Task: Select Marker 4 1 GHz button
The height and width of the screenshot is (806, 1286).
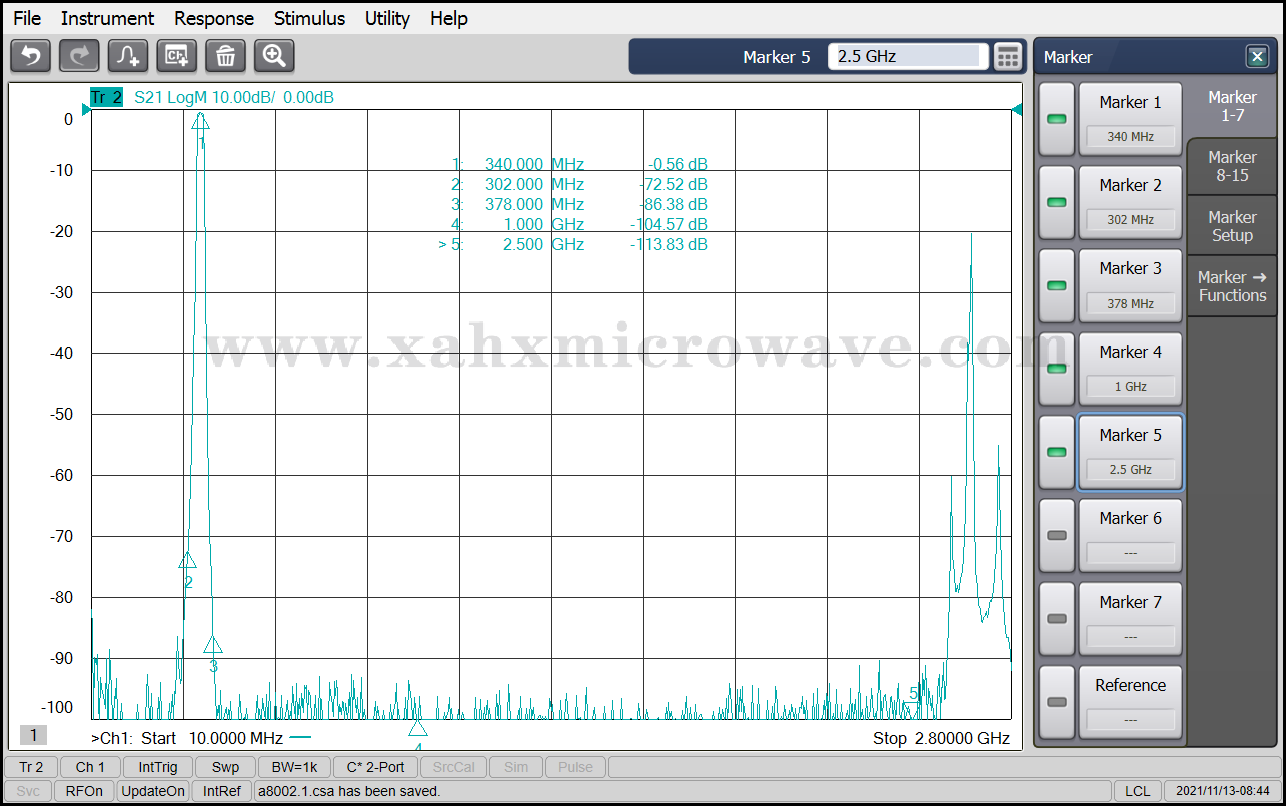Action: coord(1130,369)
